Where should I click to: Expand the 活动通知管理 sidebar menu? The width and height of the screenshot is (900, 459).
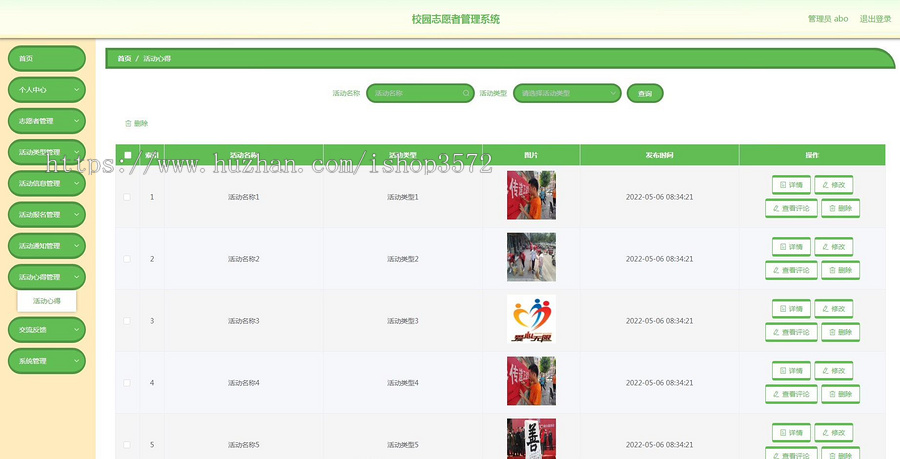click(x=46, y=246)
